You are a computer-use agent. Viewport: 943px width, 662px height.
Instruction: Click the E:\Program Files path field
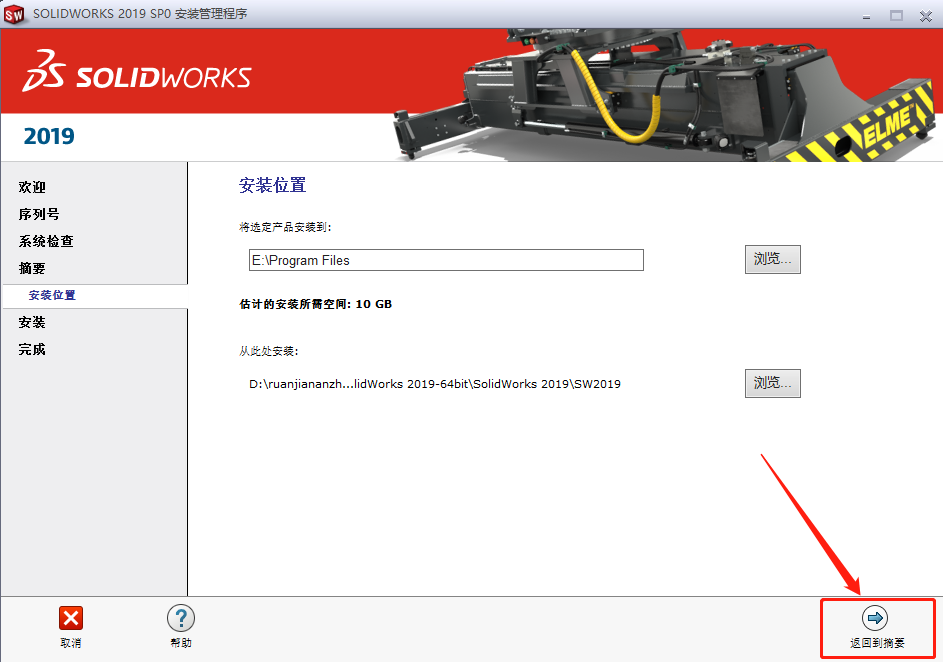coord(445,260)
